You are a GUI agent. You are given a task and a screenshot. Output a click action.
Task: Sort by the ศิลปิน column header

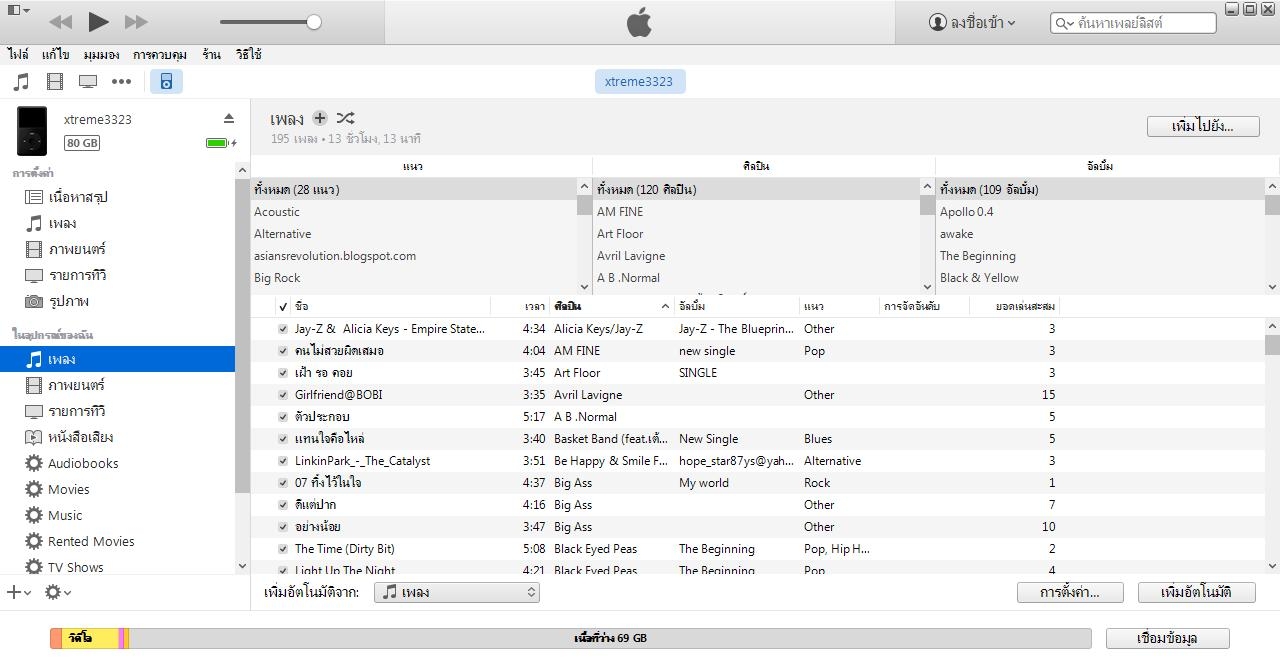coord(612,306)
